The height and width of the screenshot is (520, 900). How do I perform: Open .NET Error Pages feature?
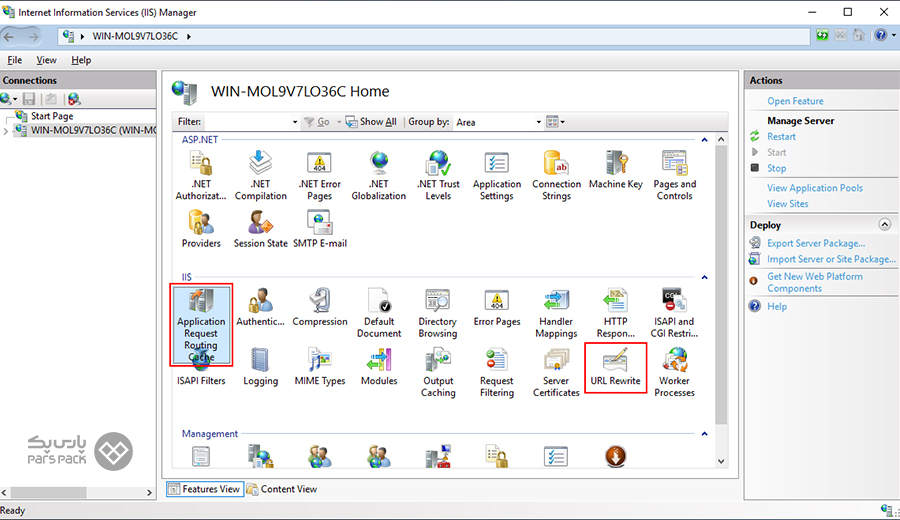320,176
